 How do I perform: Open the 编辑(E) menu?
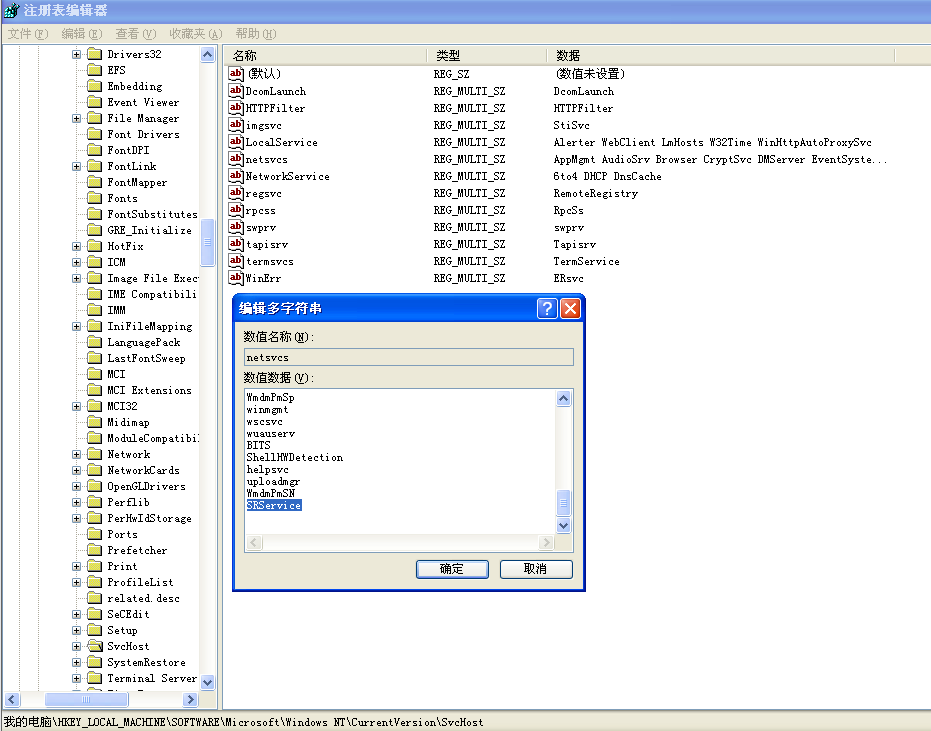pos(81,34)
